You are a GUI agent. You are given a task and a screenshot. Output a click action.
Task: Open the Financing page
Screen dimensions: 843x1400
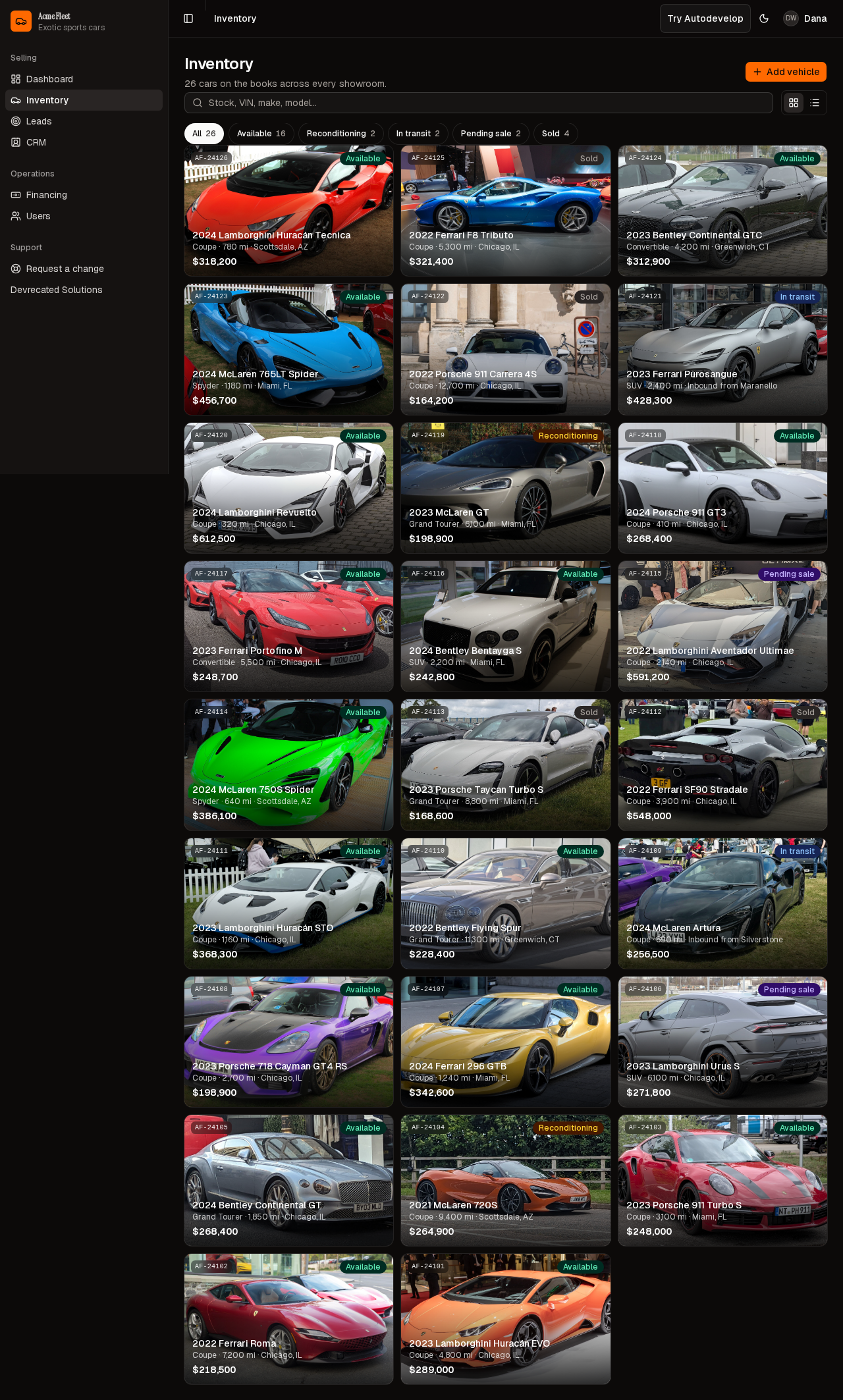coord(84,195)
